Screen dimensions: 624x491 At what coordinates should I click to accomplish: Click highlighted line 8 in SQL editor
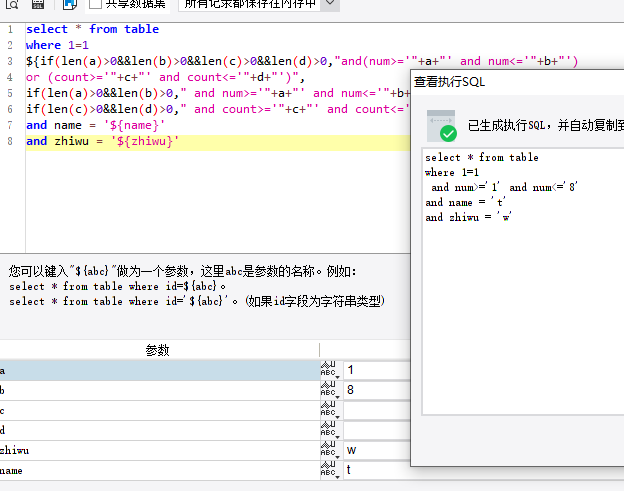[x=218, y=142]
